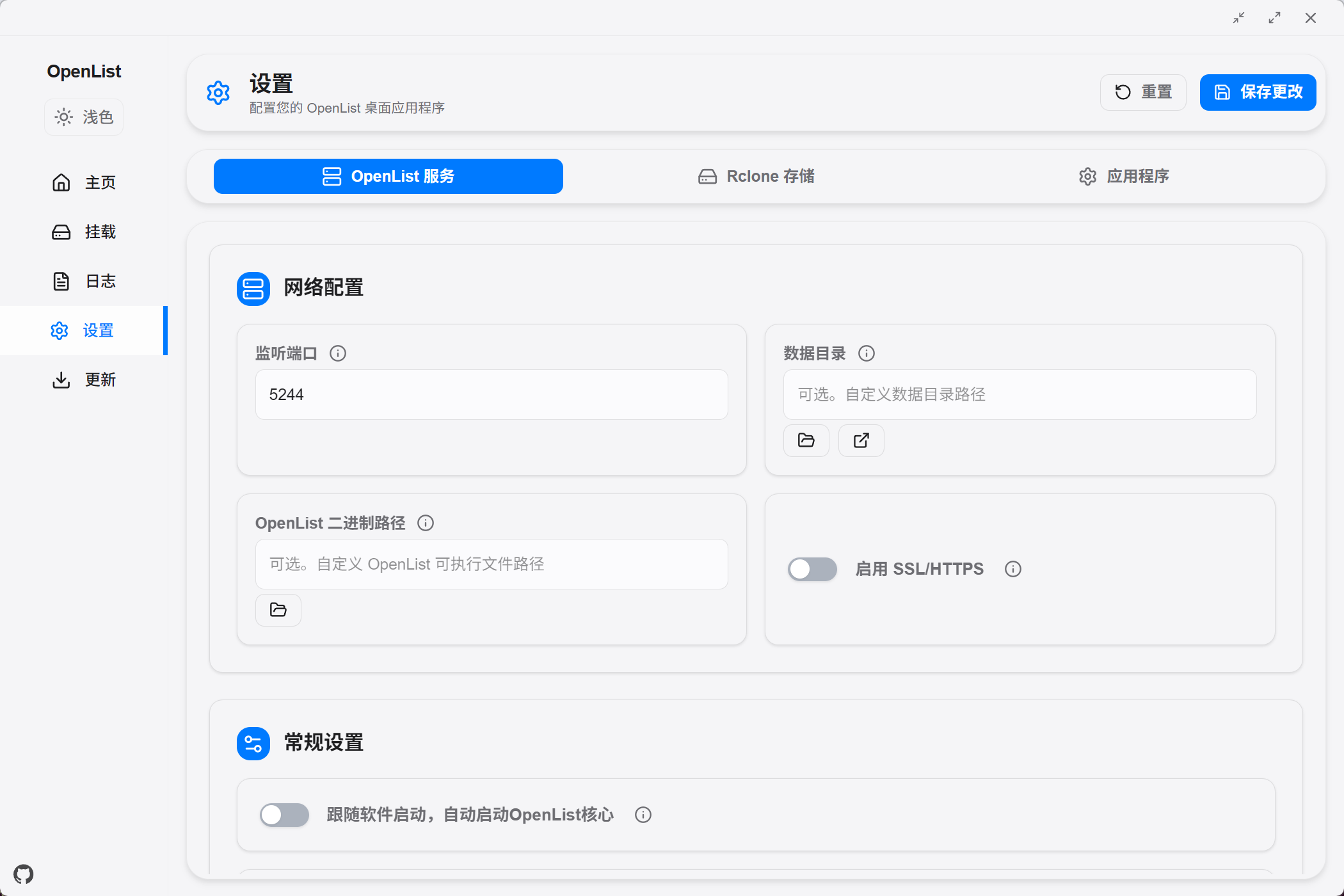1344x896 pixels.
Task: Browse for OpenList binary path
Action: point(278,610)
